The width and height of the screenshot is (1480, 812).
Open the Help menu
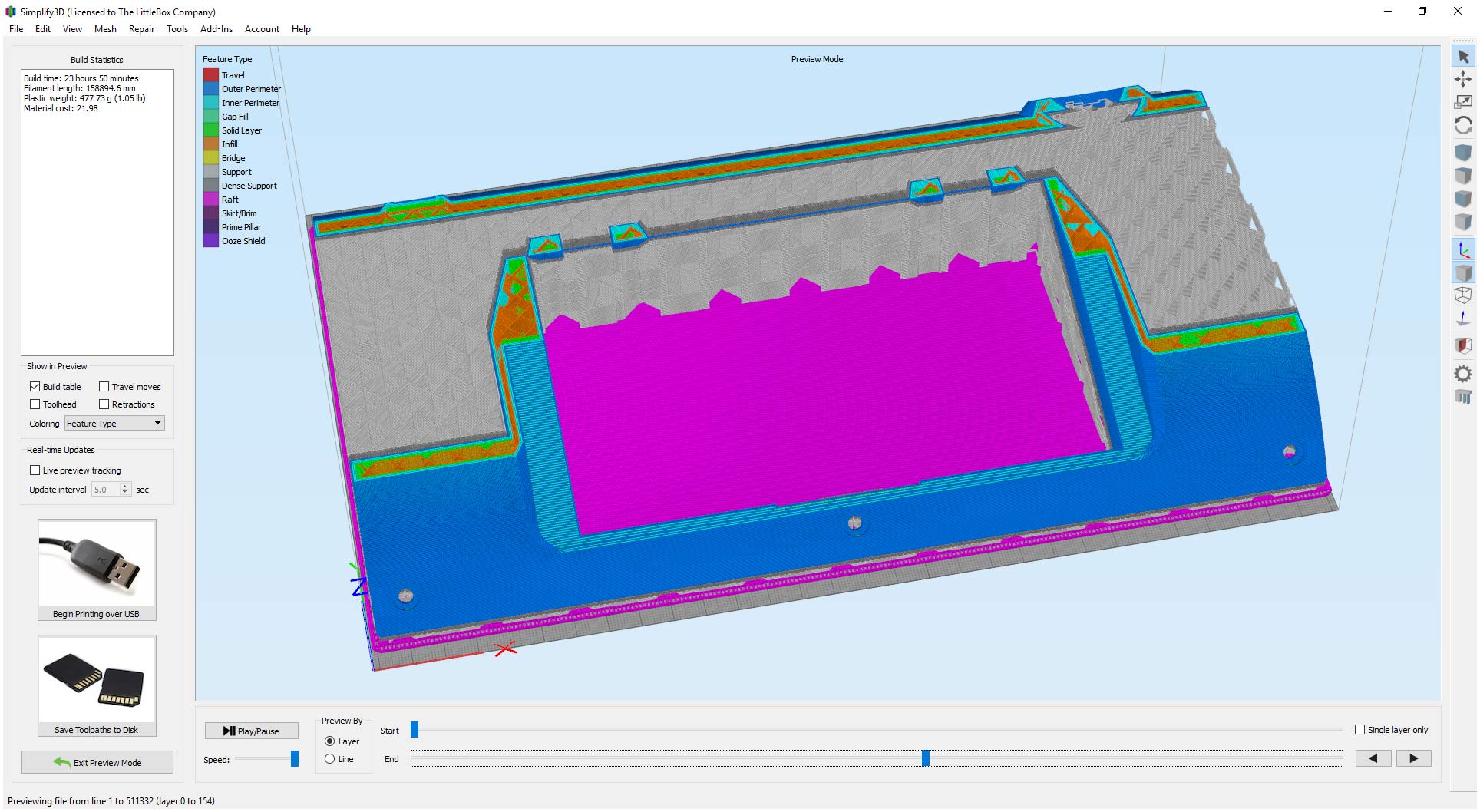pos(301,29)
